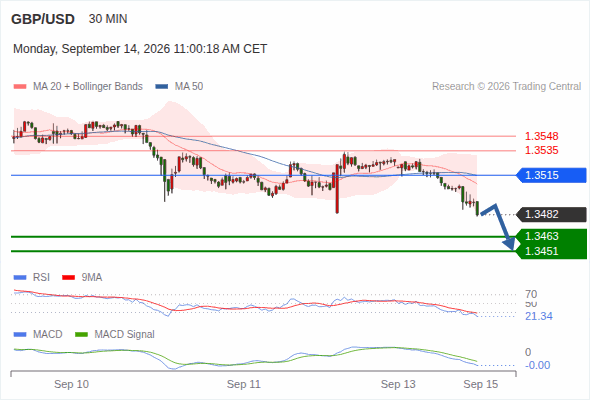The width and height of the screenshot is (590, 400).
Task: Click the Research Trading Central copyright text
Action: (506, 87)
